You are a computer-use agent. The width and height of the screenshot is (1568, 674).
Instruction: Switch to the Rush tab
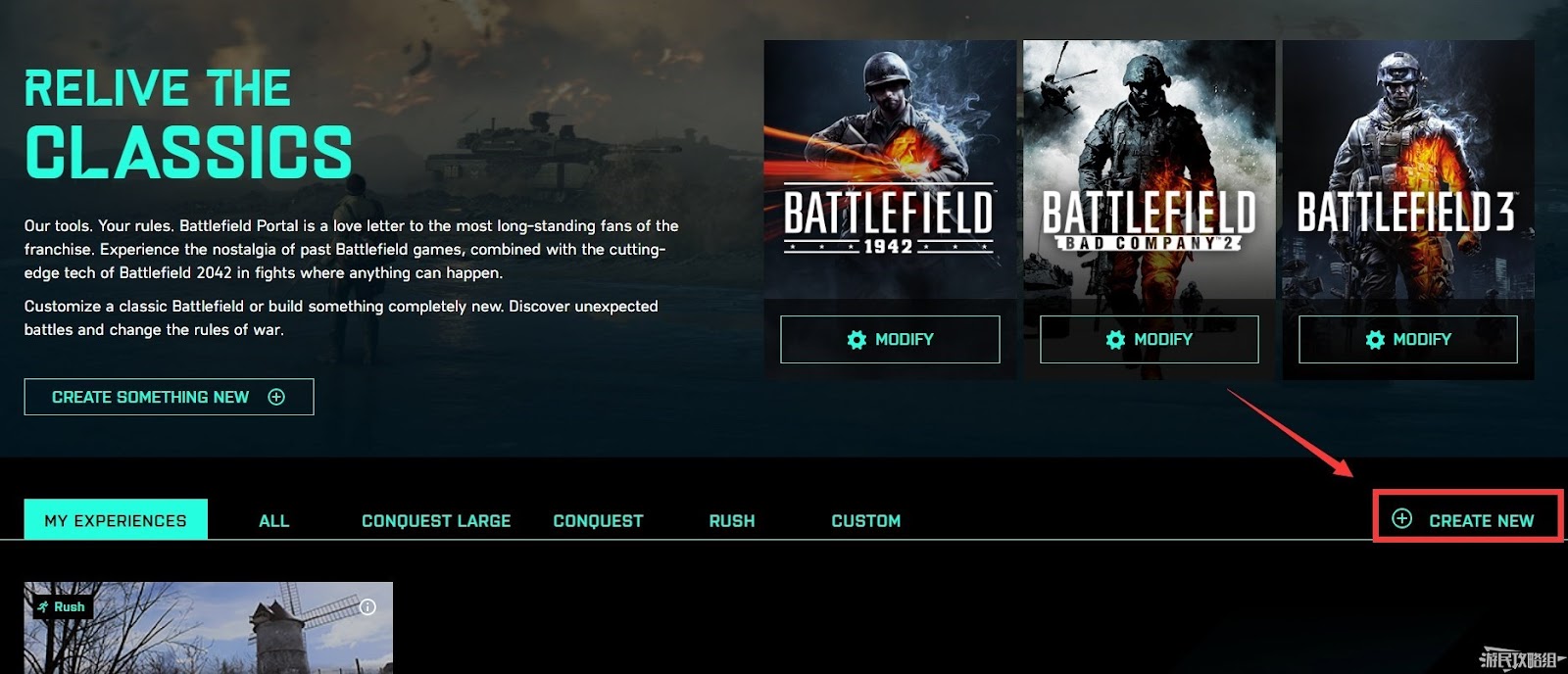point(732,521)
